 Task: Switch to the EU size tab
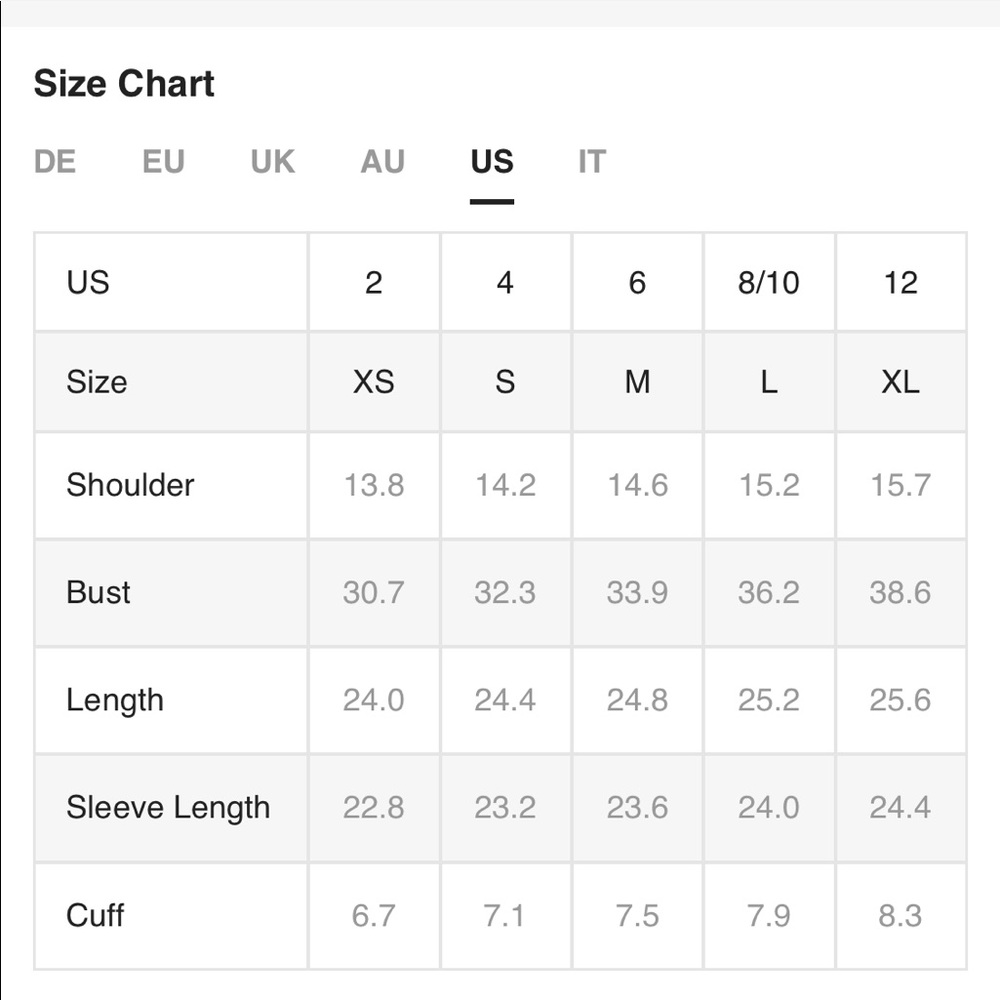[163, 161]
